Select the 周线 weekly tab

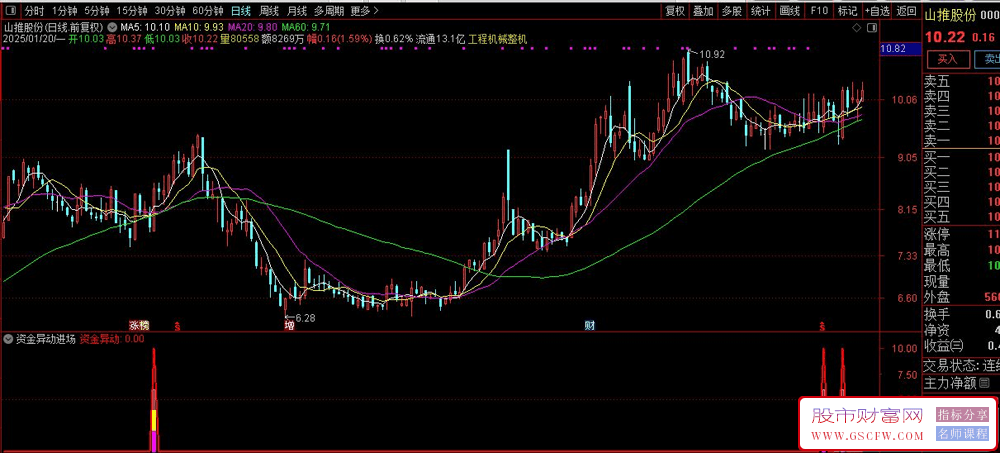(x=268, y=11)
